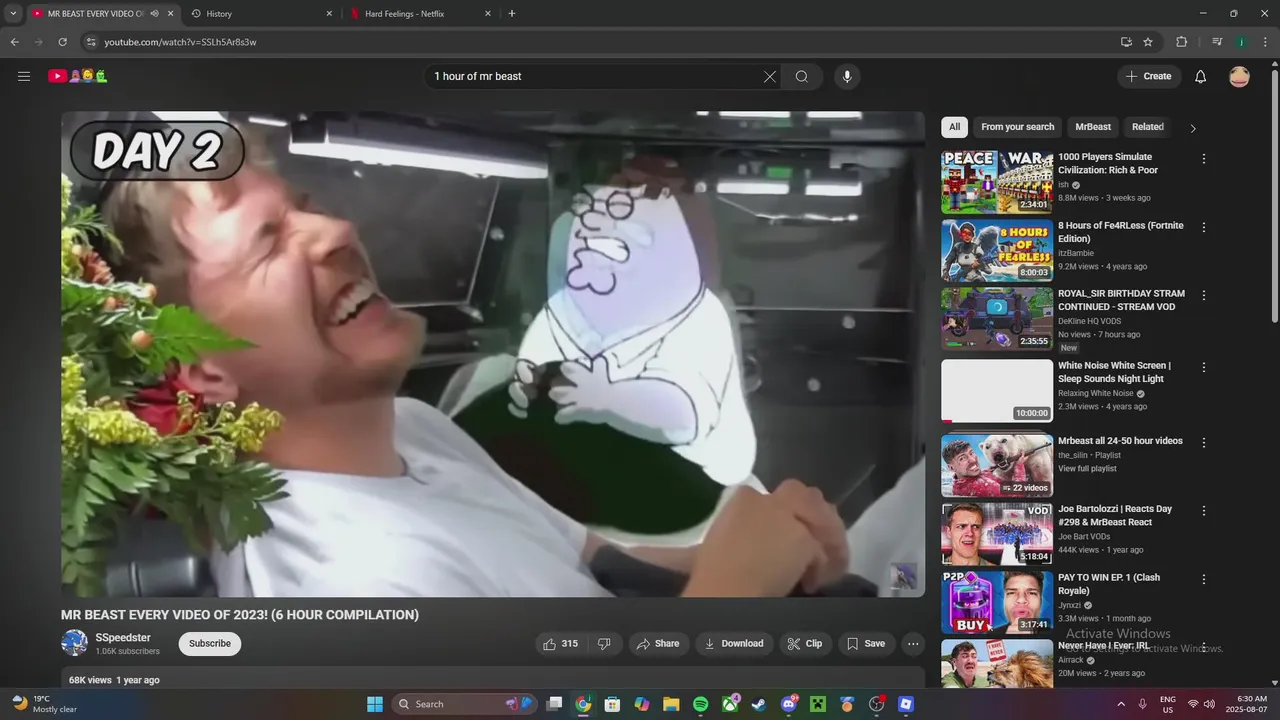Click the Download button

[734, 644]
